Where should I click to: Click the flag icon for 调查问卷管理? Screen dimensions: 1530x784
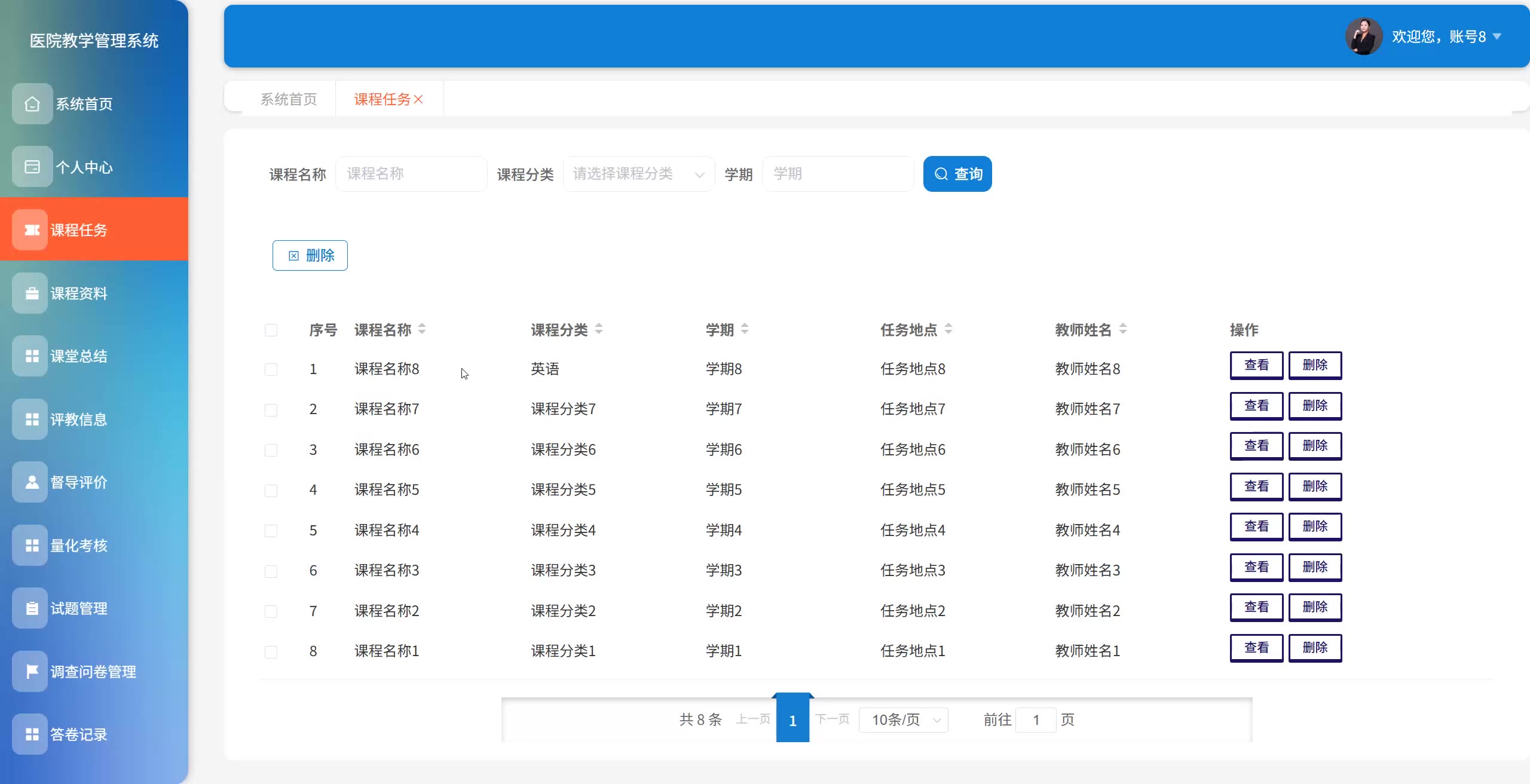(32, 671)
